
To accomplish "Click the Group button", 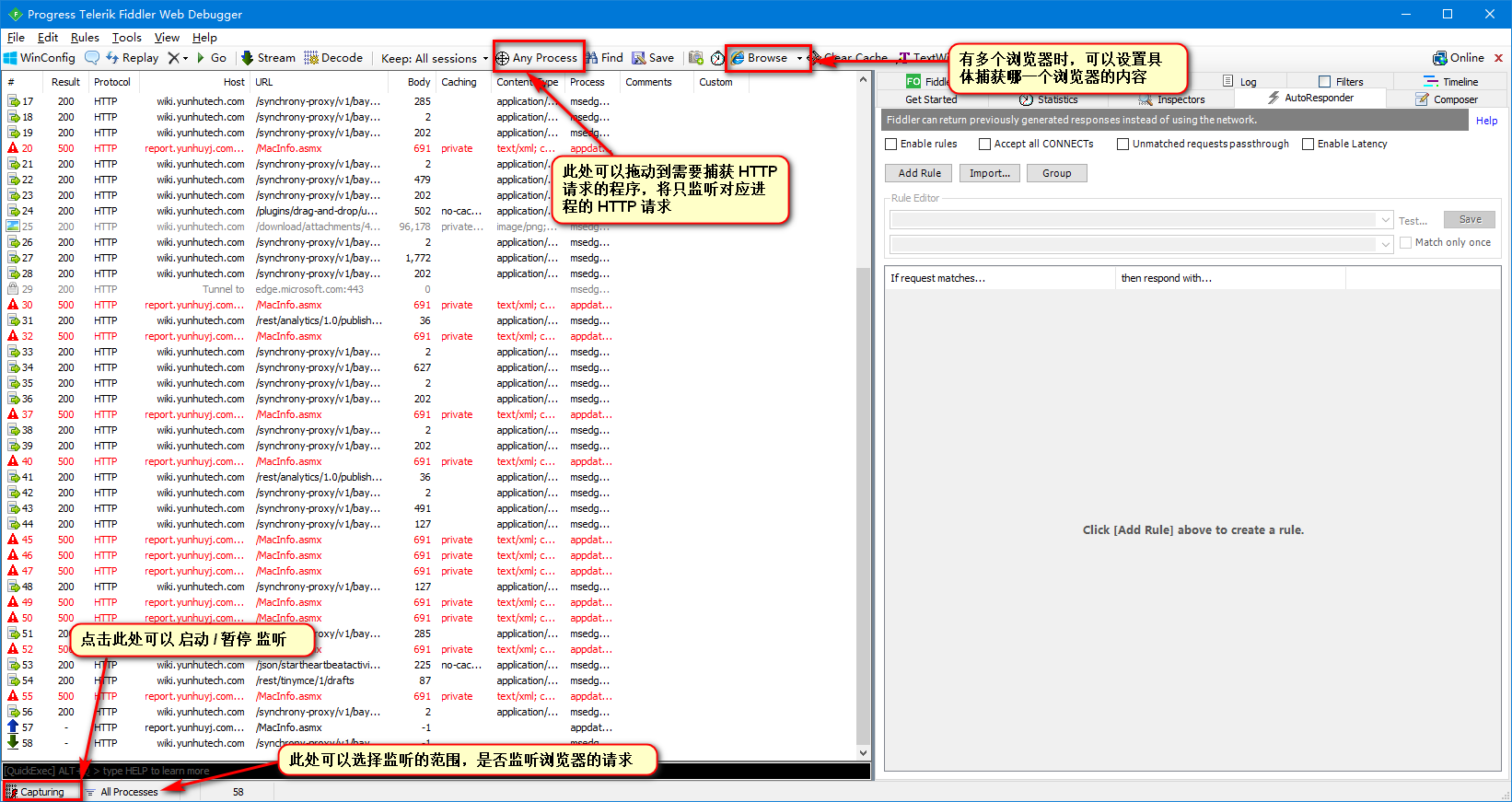I will (1056, 173).
